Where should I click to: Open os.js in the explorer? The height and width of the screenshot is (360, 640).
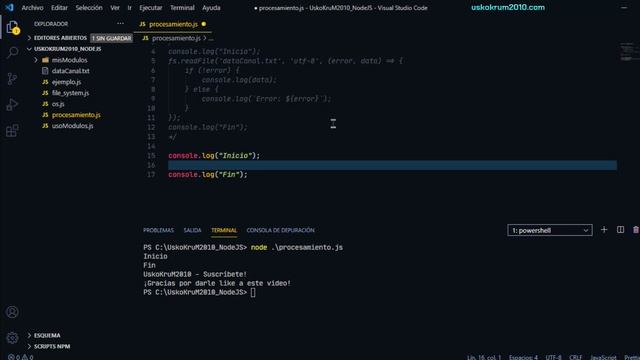click(58, 104)
